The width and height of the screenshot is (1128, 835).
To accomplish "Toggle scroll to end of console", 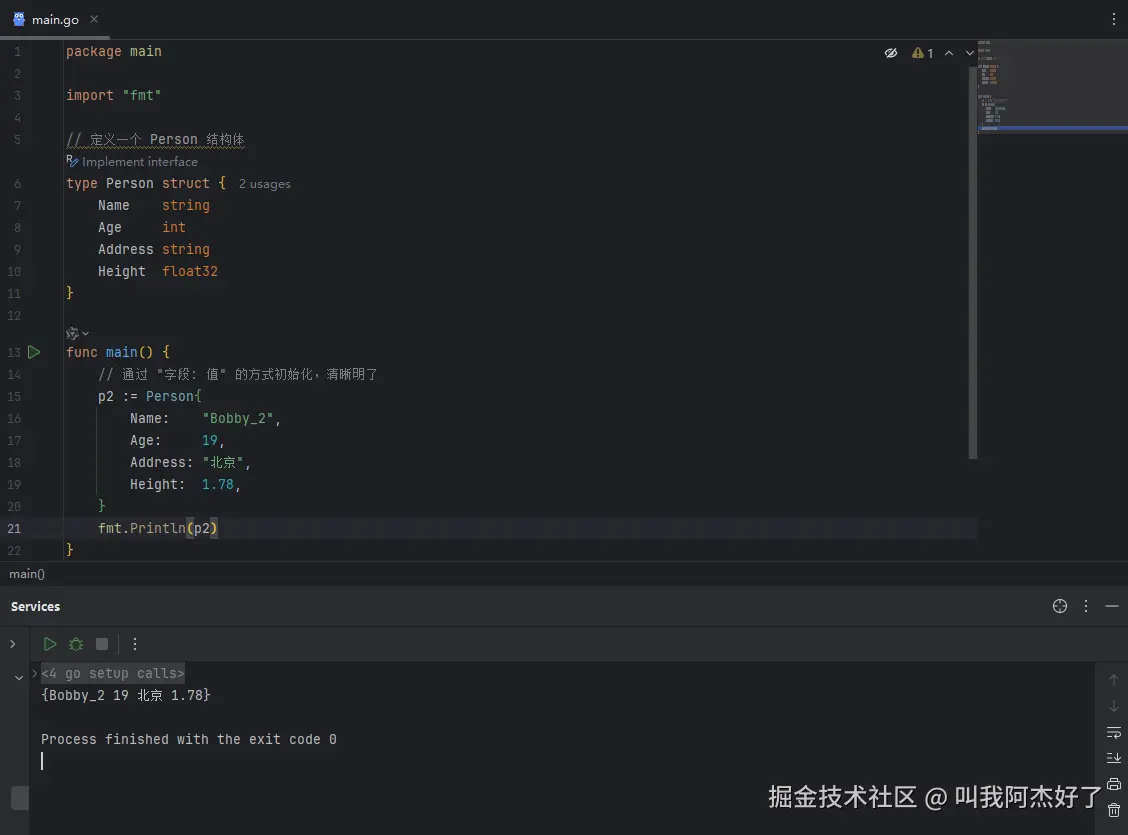I will tap(1113, 758).
